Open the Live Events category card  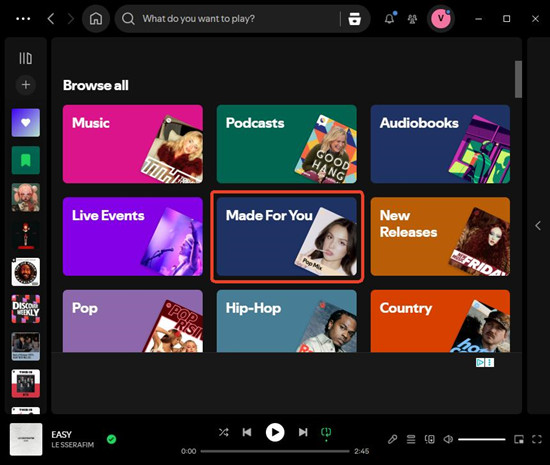pos(133,236)
